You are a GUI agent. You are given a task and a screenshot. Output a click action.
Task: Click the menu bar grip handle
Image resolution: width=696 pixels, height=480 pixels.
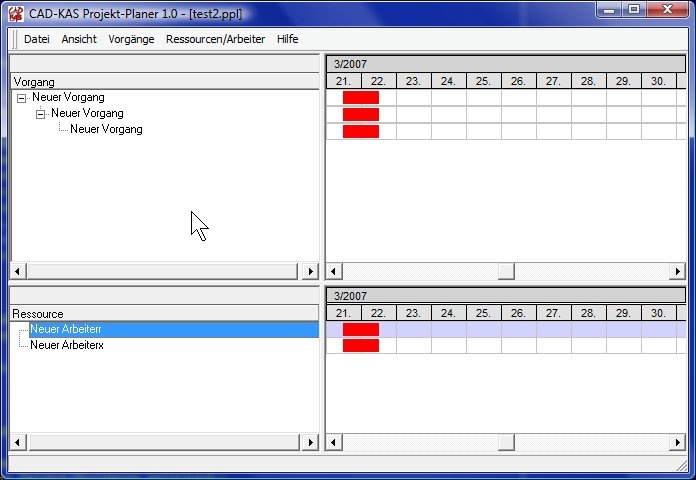[x=15, y=39]
